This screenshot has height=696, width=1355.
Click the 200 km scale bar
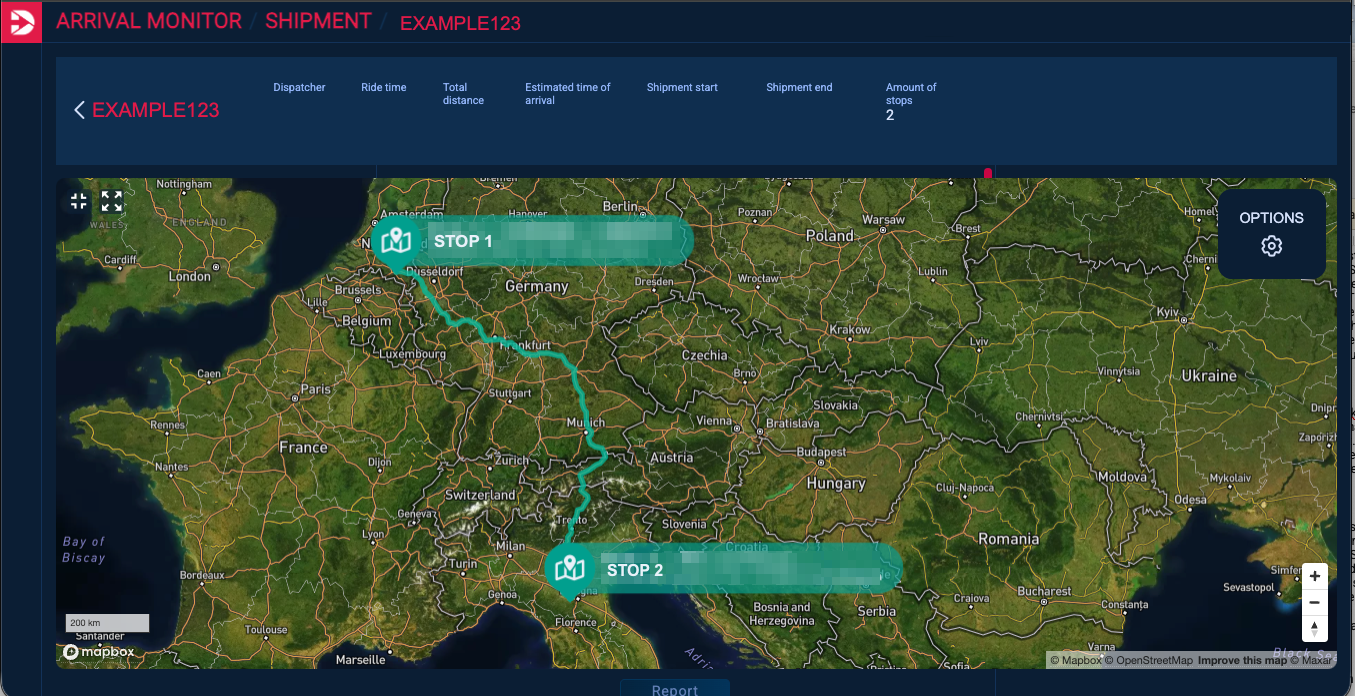click(107, 622)
